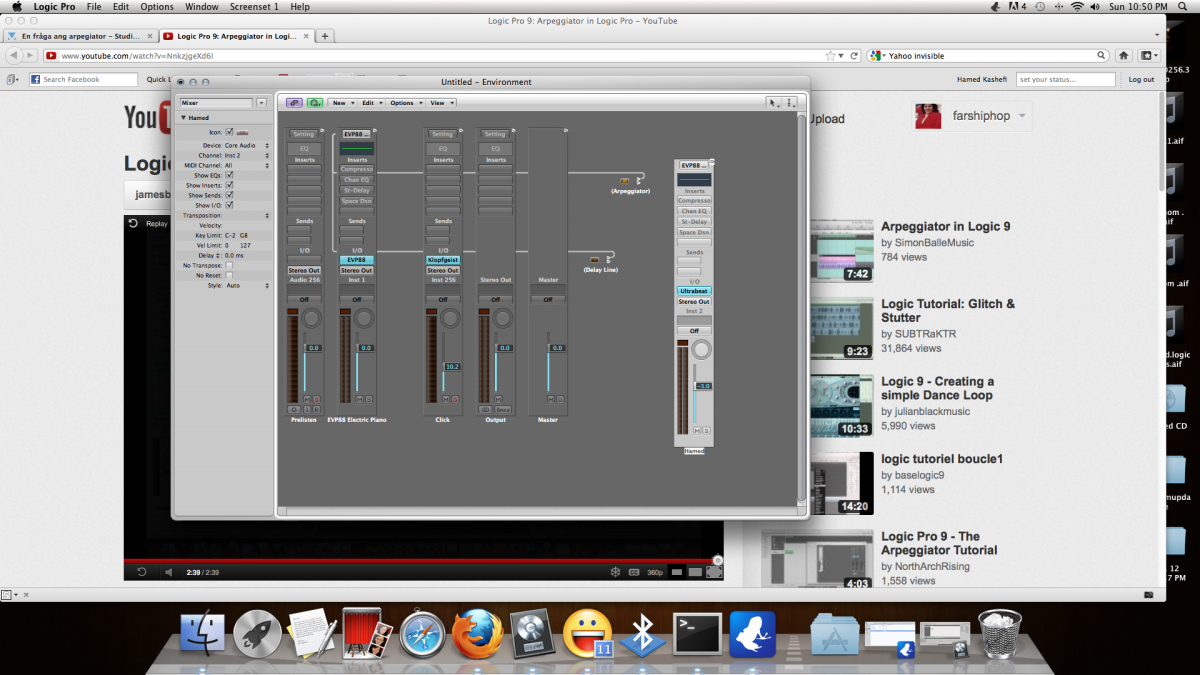Solo the Hamed channel strip

(706, 429)
